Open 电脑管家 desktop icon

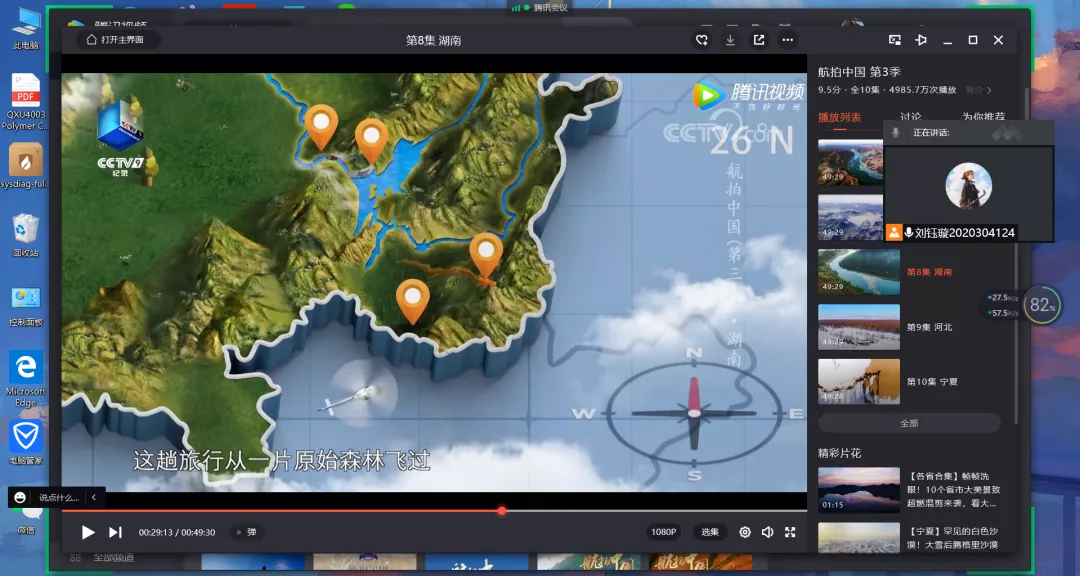(25, 442)
